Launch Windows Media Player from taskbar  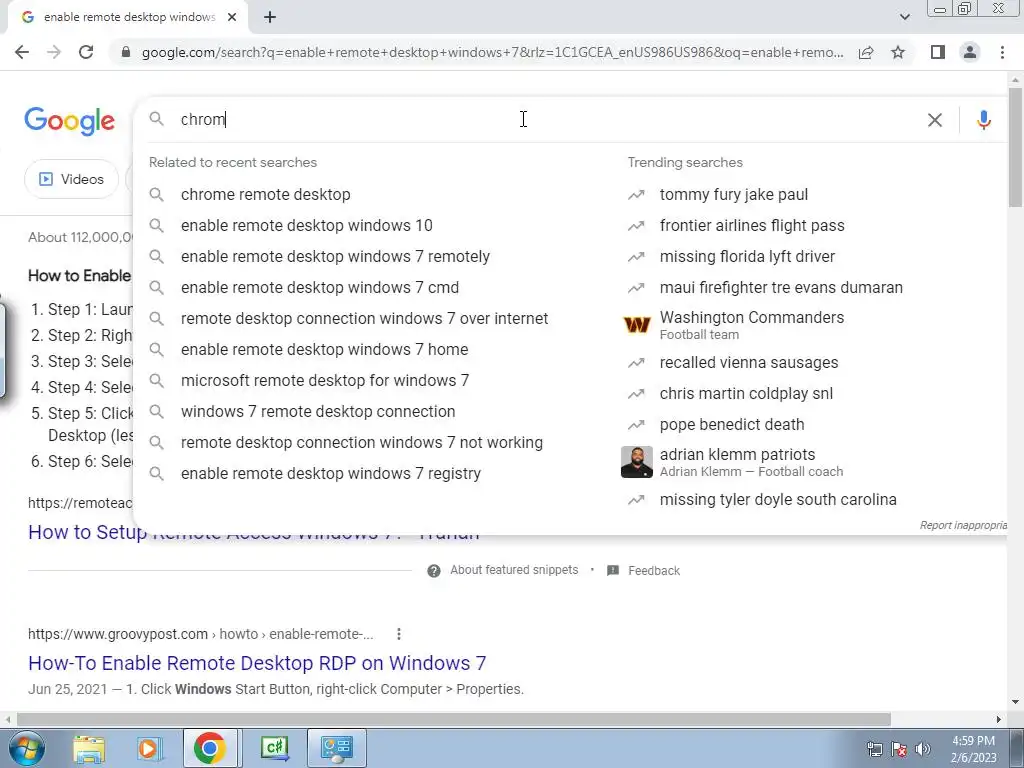tap(148, 748)
